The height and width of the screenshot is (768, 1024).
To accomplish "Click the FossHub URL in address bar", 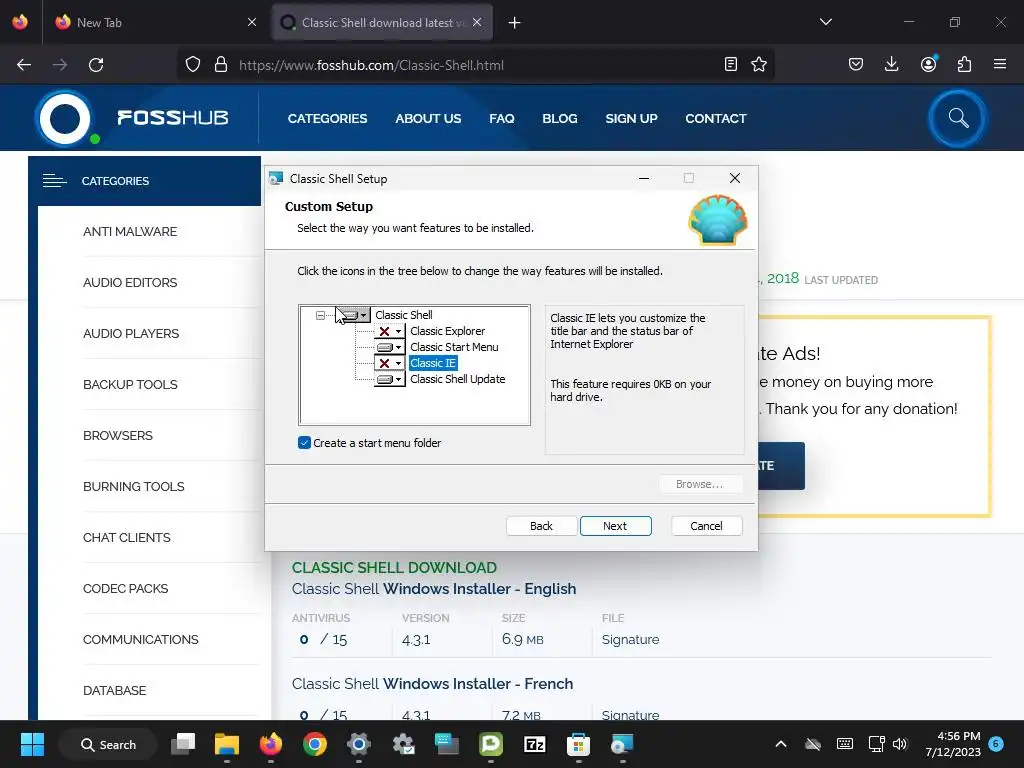I will pyautogui.click(x=371, y=65).
